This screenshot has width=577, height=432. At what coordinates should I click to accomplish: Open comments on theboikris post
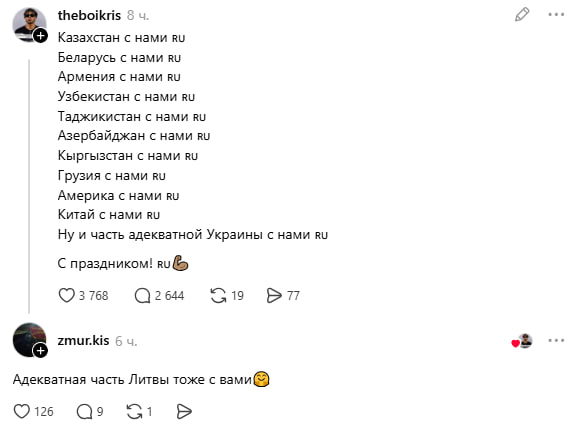(x=142, y=295)
